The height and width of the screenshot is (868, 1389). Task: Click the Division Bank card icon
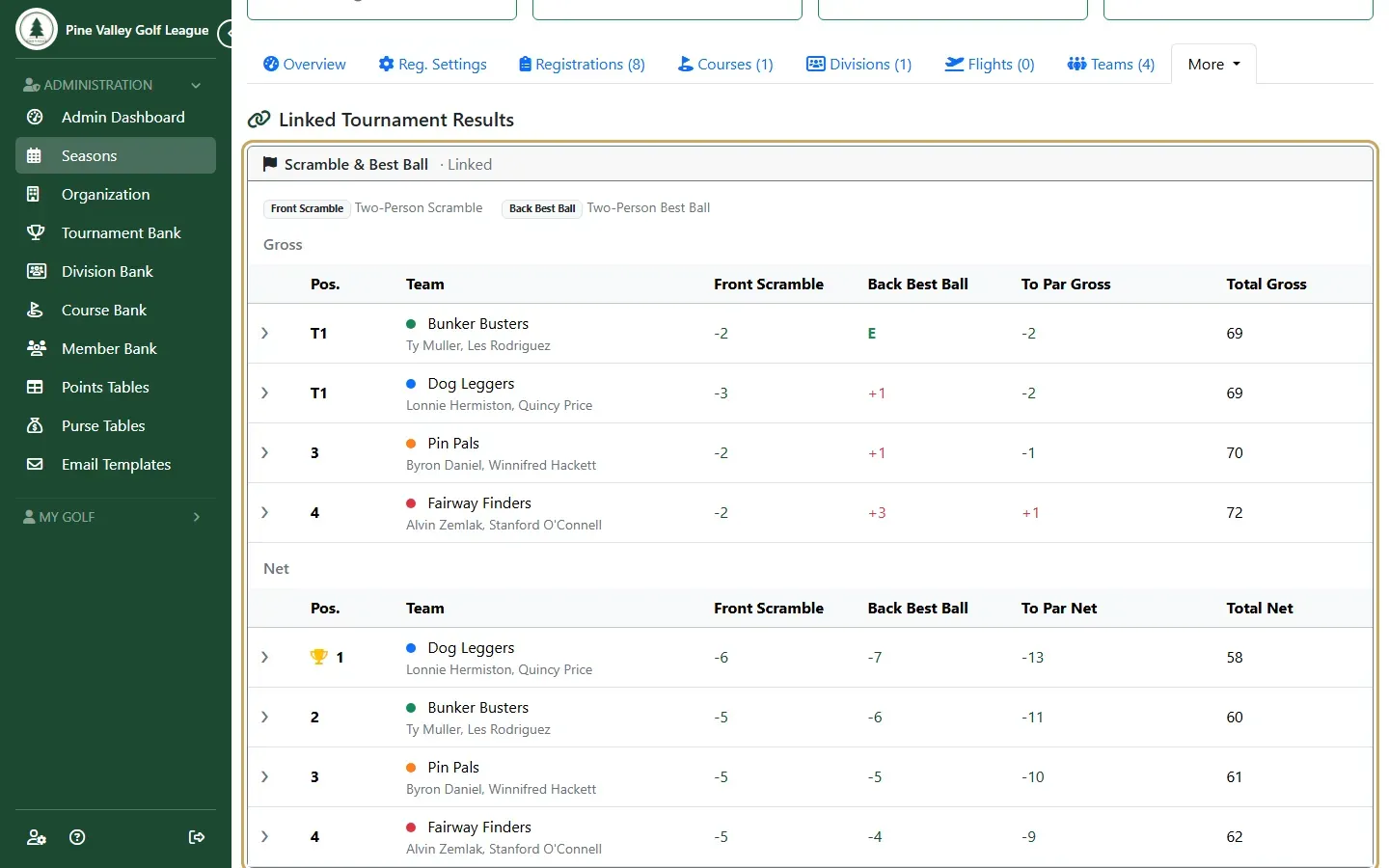coord(36,271)
